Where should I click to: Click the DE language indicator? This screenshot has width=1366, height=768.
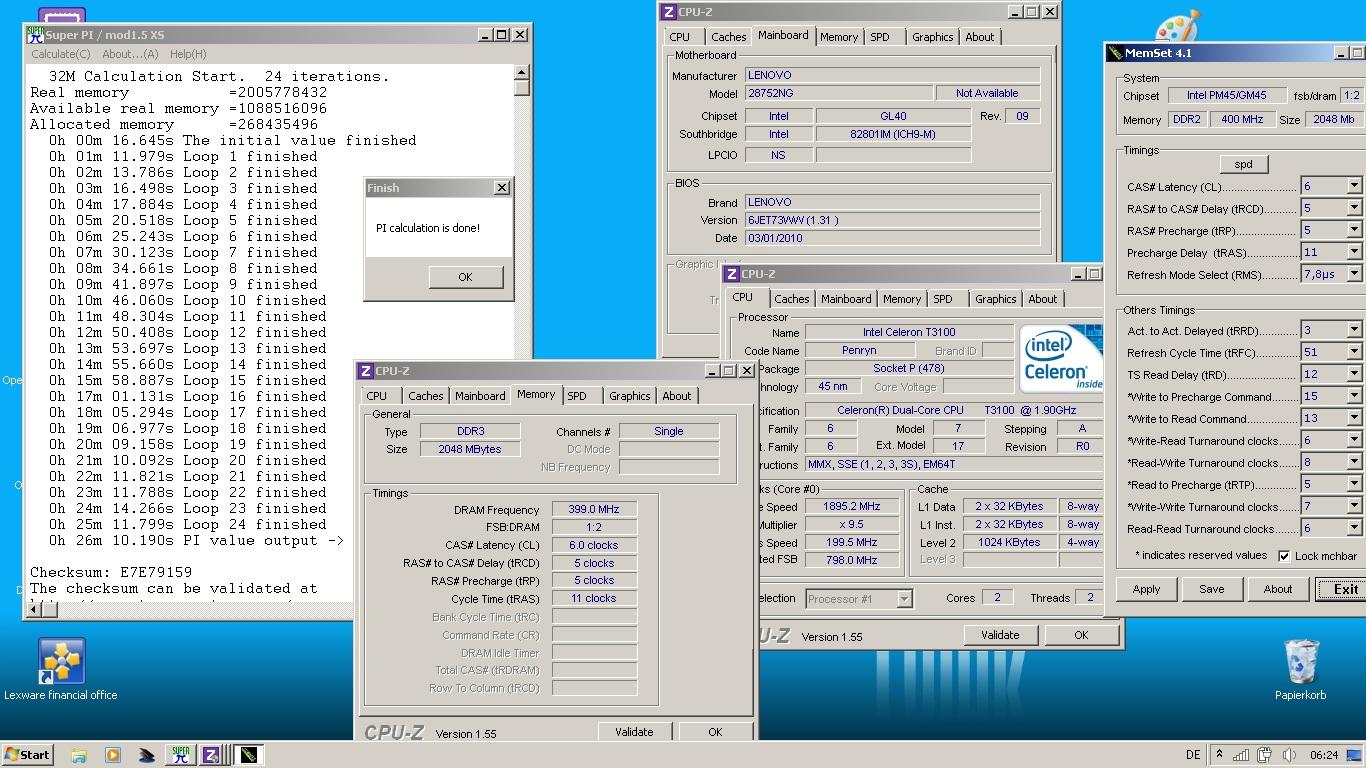click(x=1193, y=755)
